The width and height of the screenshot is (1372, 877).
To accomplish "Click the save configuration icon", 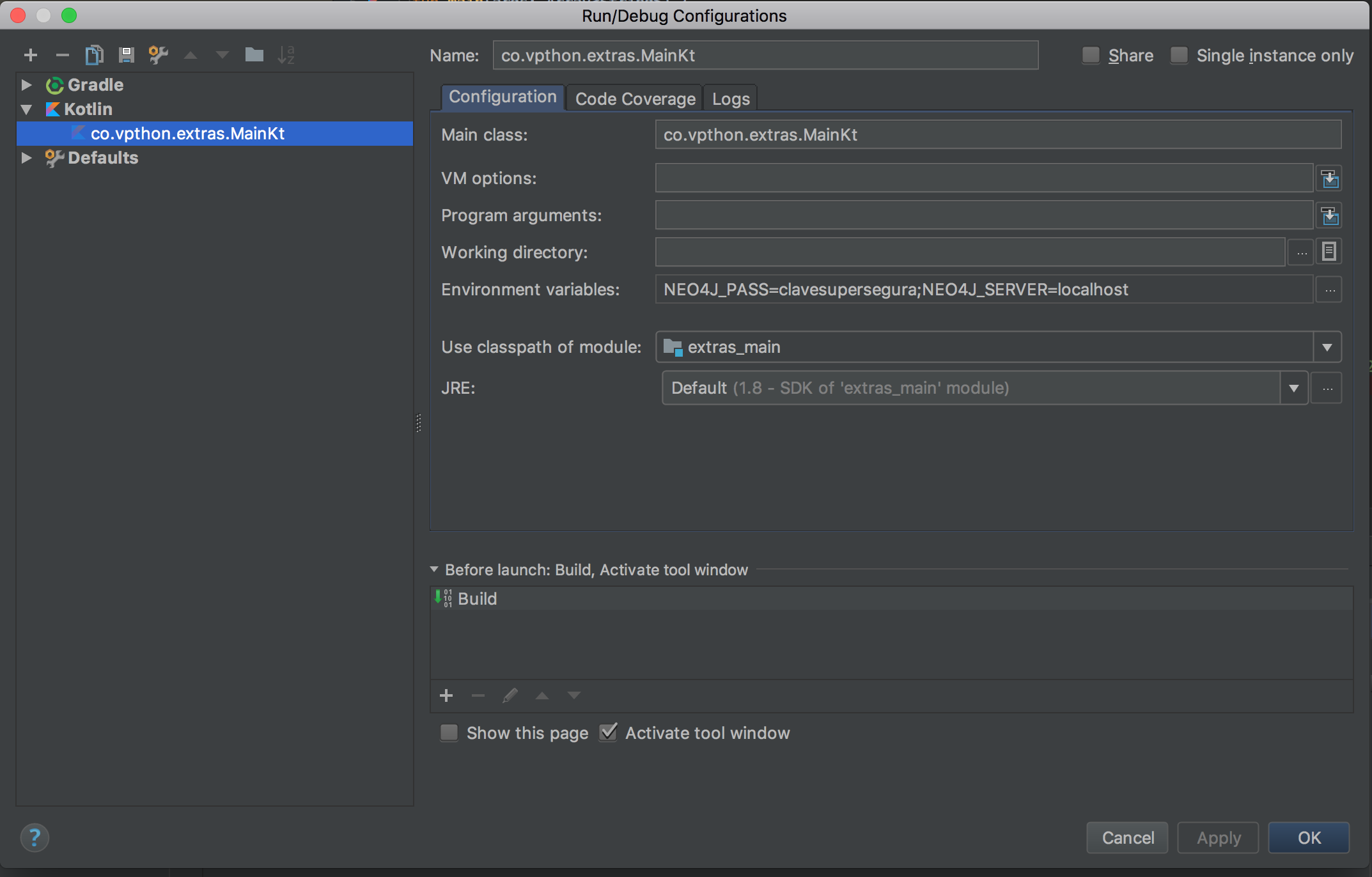I will point(125,55).
